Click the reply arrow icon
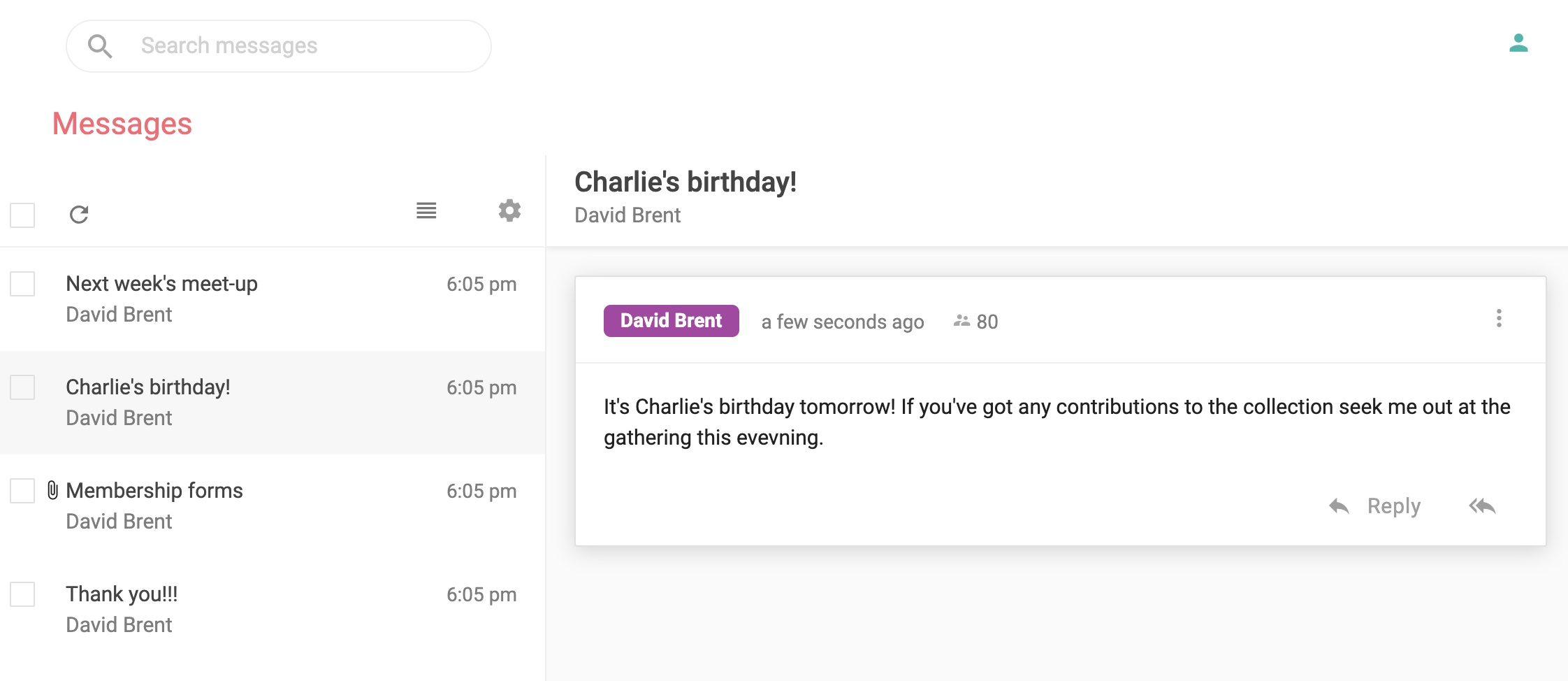 click(1338, 506)
